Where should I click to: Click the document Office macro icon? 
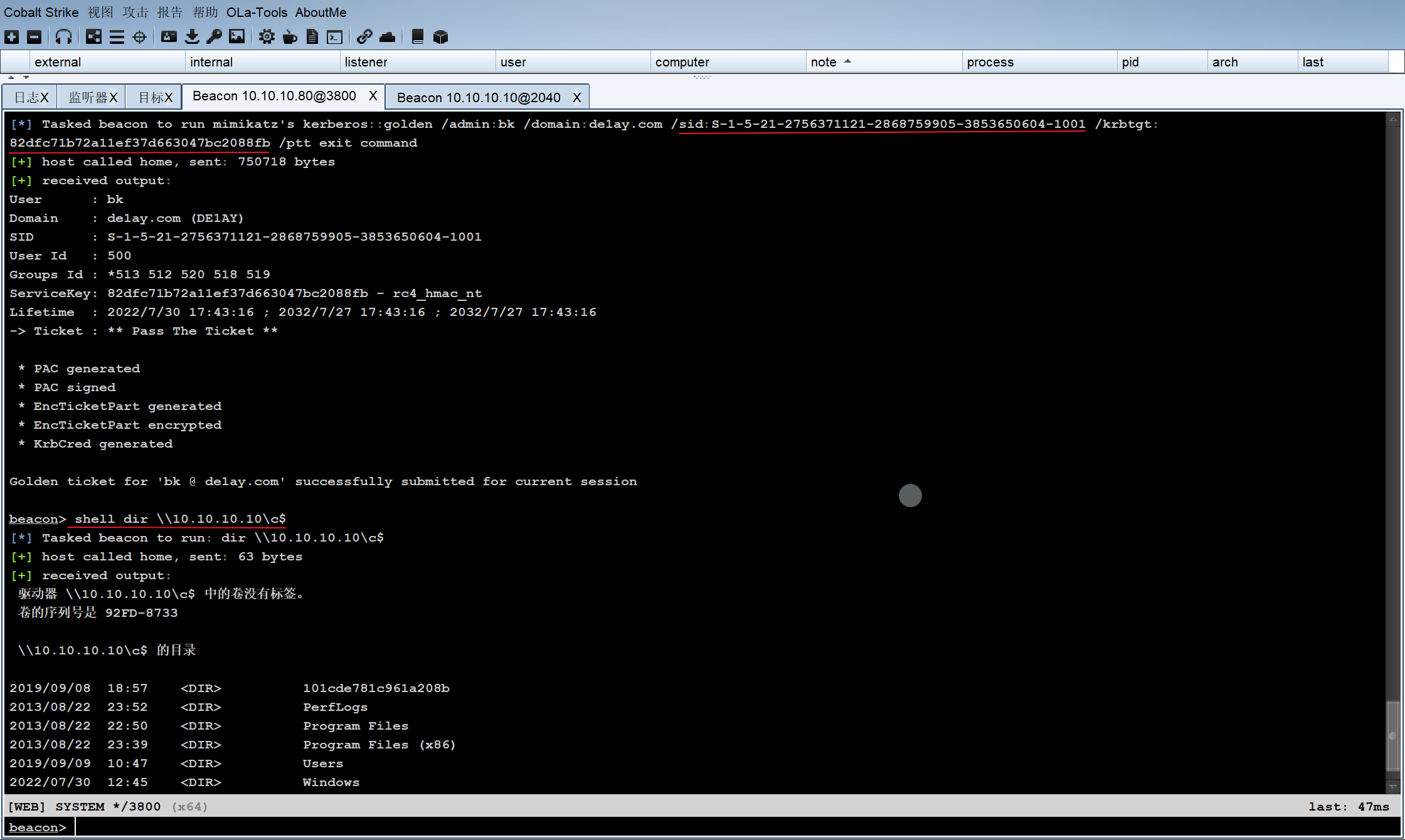(x=312, y=37)
